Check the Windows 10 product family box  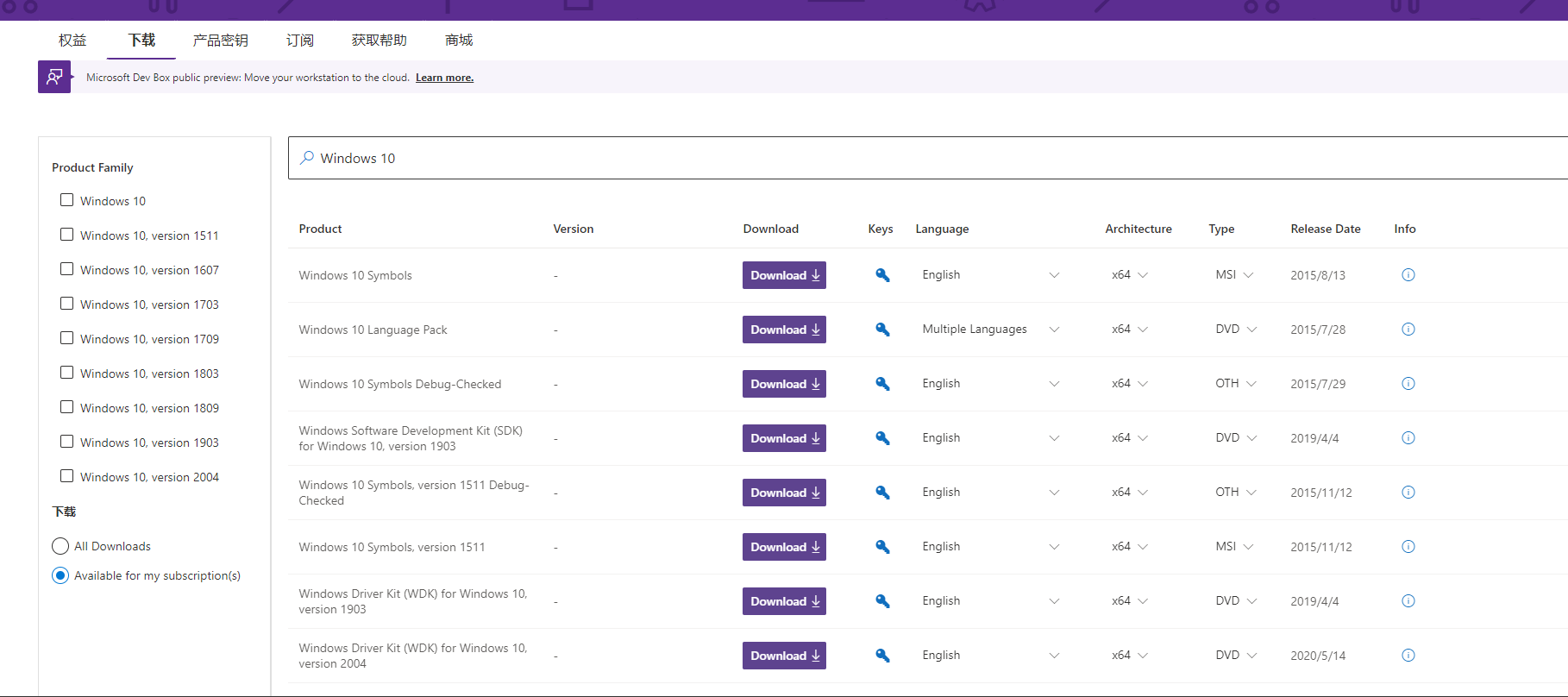[x=66, y=200]
